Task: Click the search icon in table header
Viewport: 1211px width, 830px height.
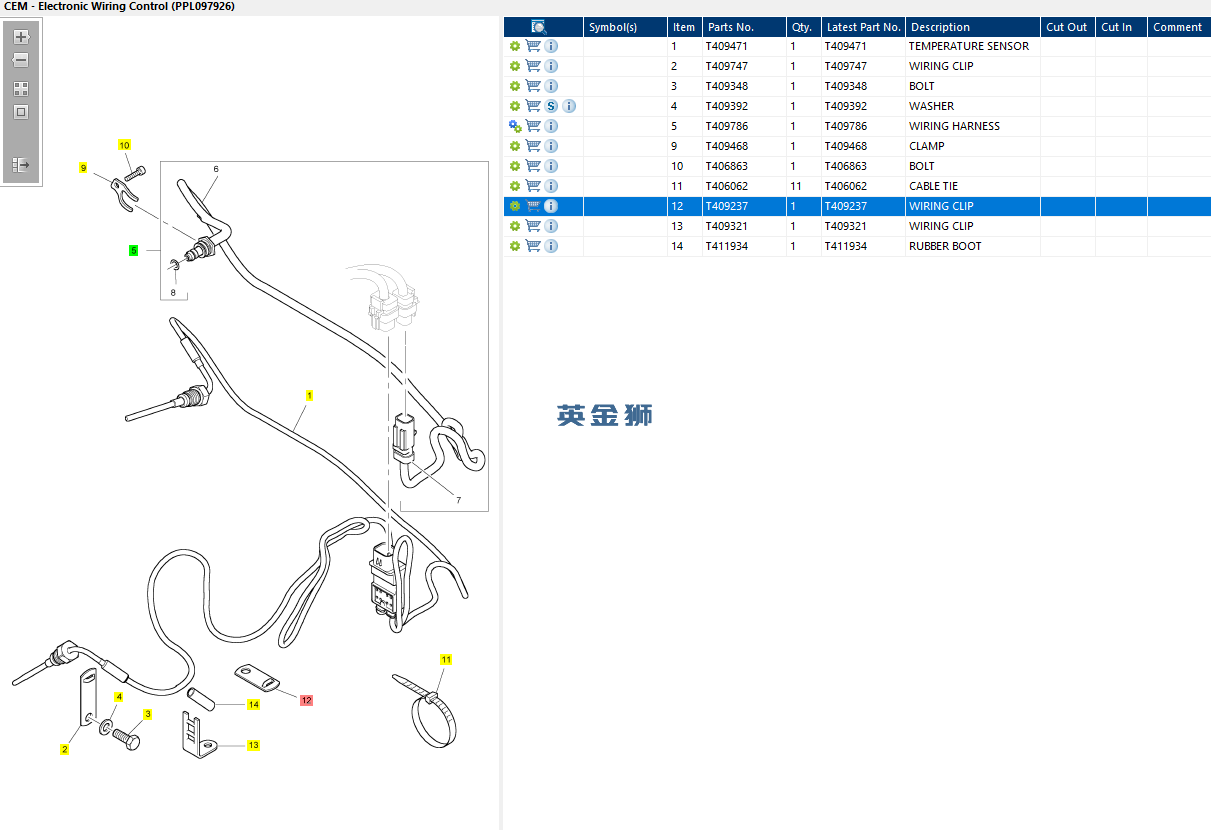Action: point(538,27)
